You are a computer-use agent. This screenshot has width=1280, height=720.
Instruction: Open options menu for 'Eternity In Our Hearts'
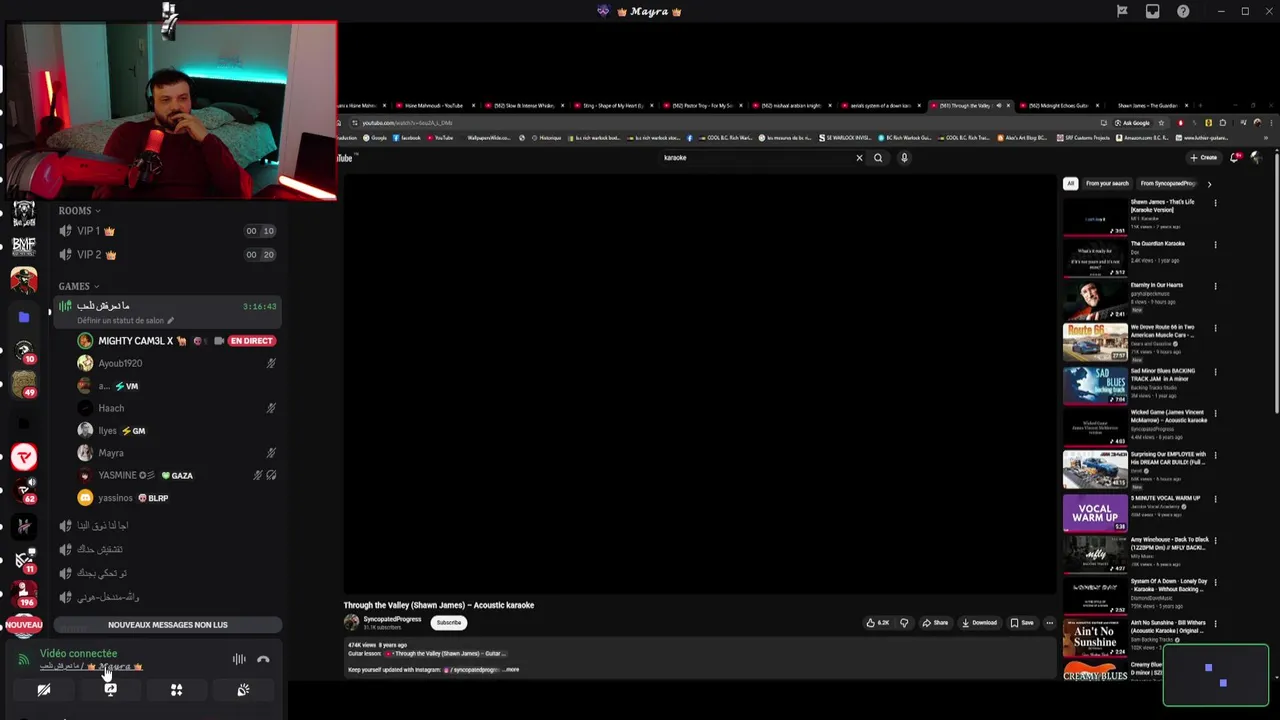coord(1215,286)
